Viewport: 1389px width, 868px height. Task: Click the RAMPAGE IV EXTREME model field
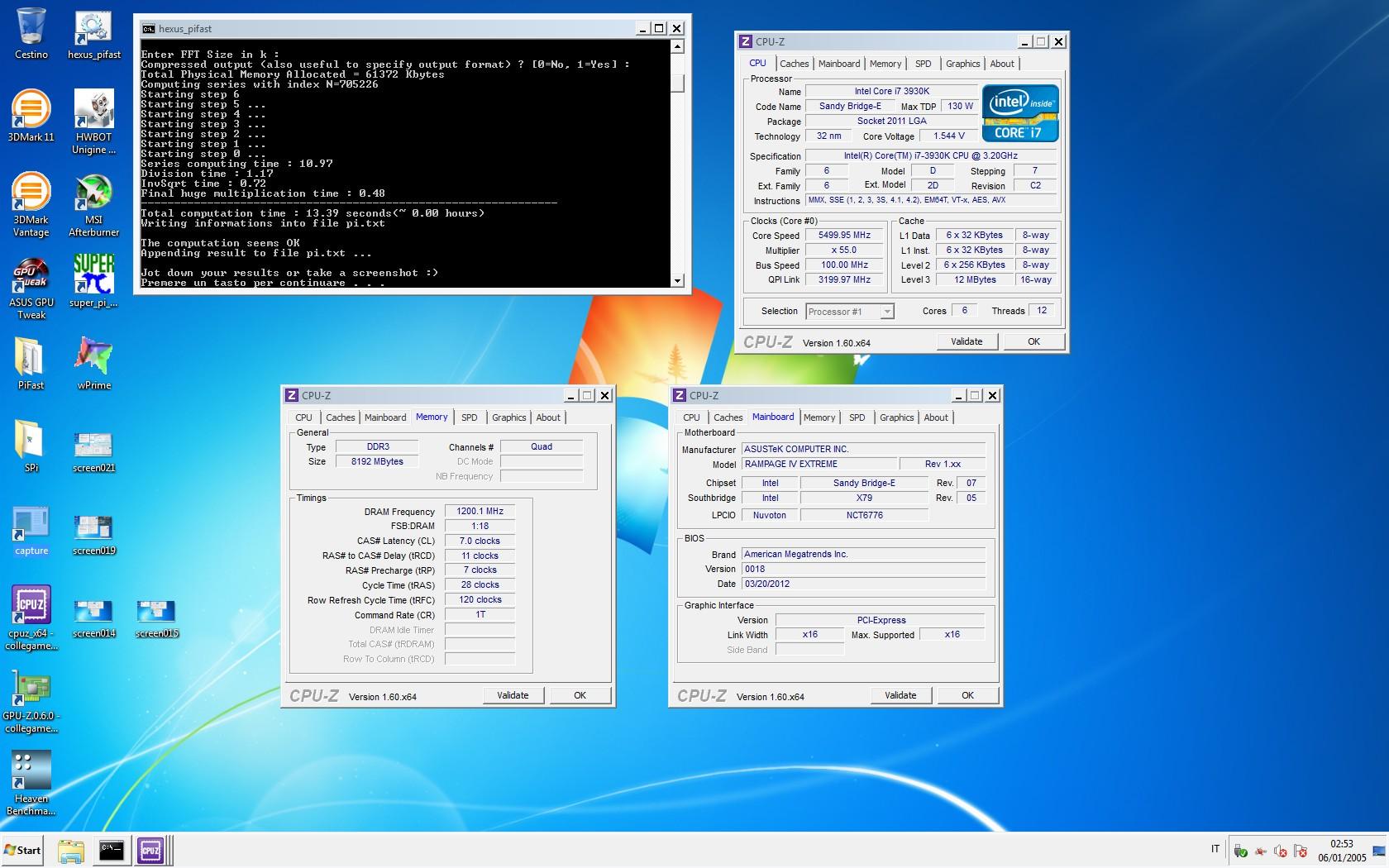819,464
